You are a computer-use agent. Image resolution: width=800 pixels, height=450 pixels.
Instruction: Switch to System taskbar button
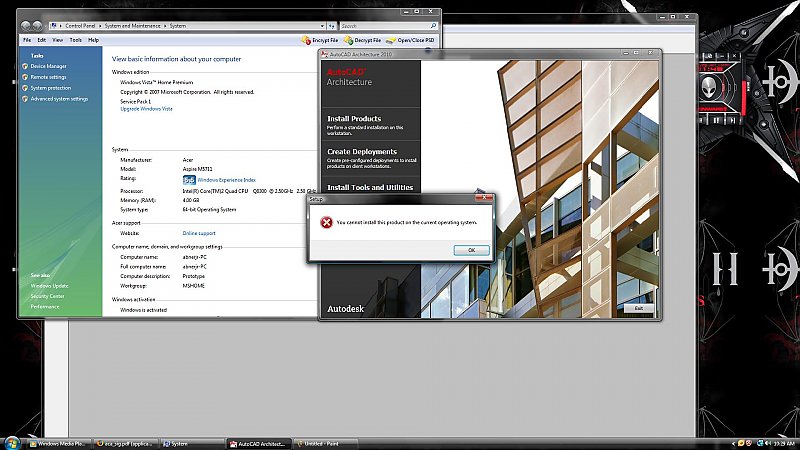pos(192,444)
